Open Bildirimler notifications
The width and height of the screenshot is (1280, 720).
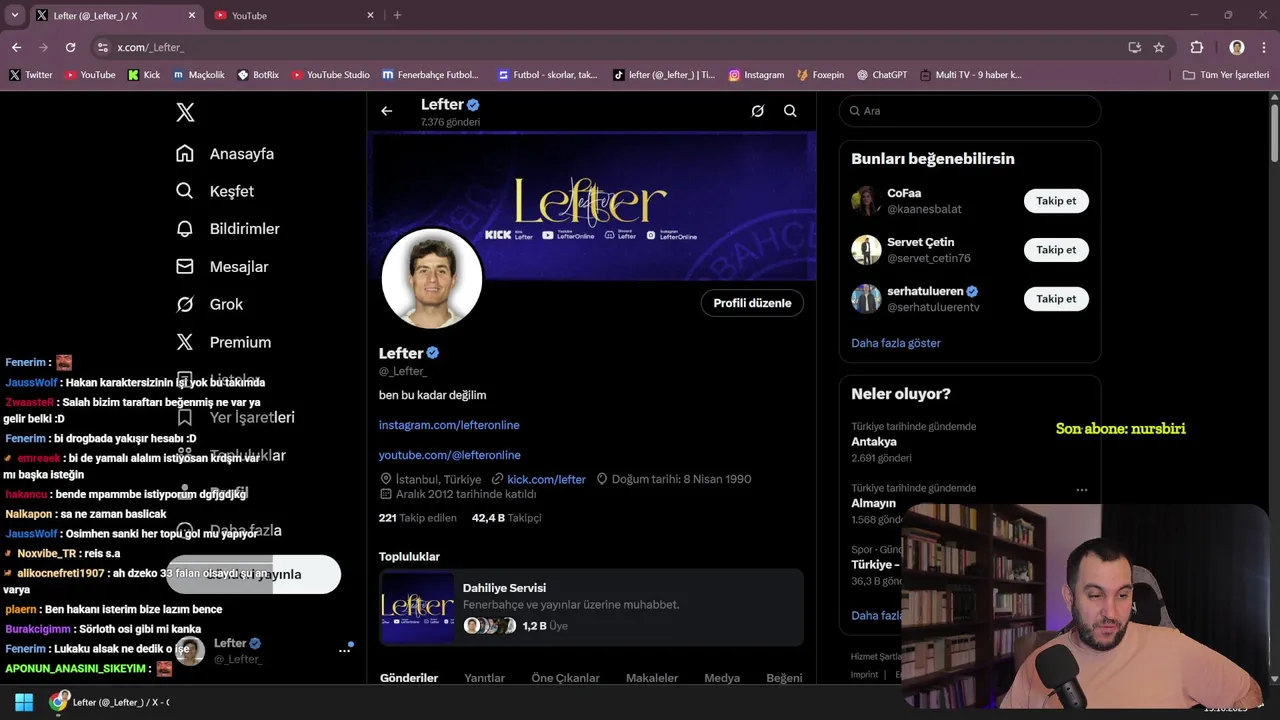227,229
